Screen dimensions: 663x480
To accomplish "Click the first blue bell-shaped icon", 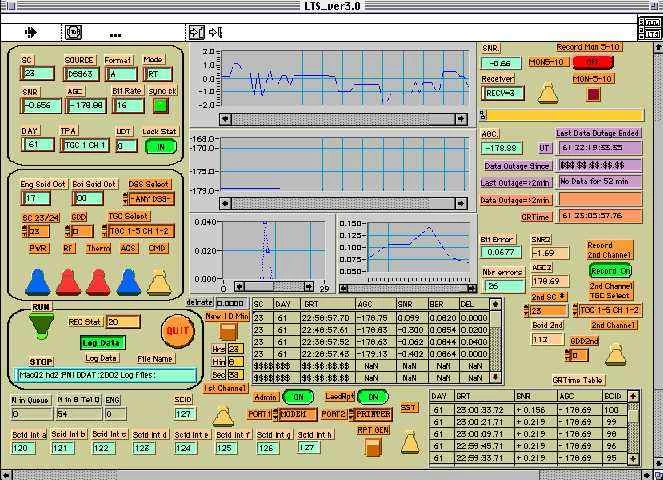I will (x=37, y=281).
